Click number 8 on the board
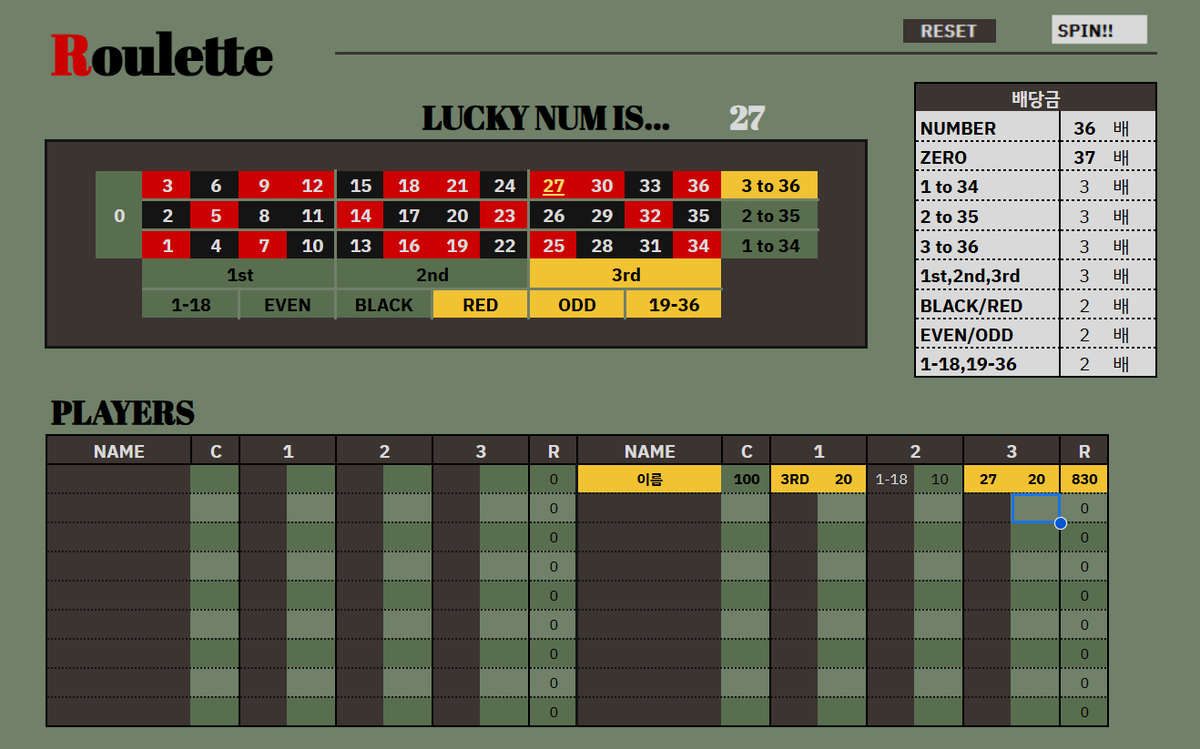Viewport: 1200px width, 749px height. click(263, 215)
